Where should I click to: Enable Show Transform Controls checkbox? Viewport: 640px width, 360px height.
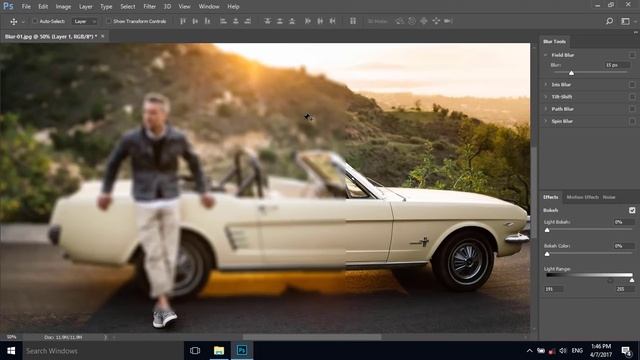tap(109, 21)
